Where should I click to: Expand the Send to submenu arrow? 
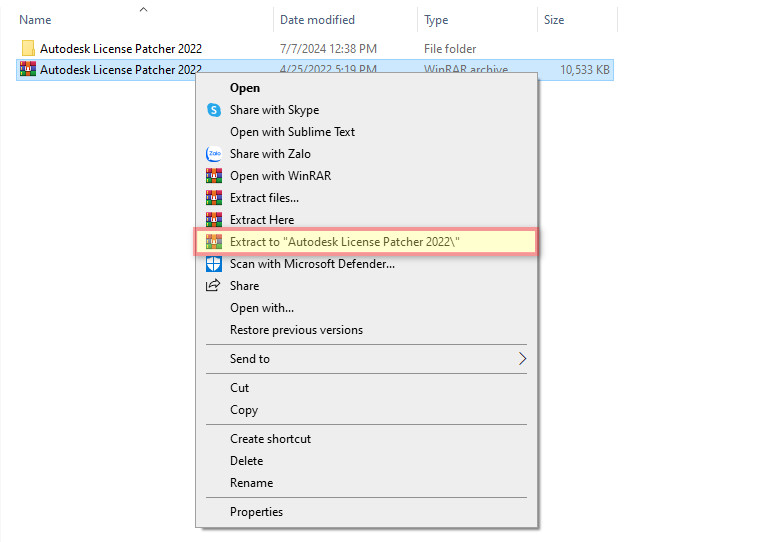click(x=522, y=359)
